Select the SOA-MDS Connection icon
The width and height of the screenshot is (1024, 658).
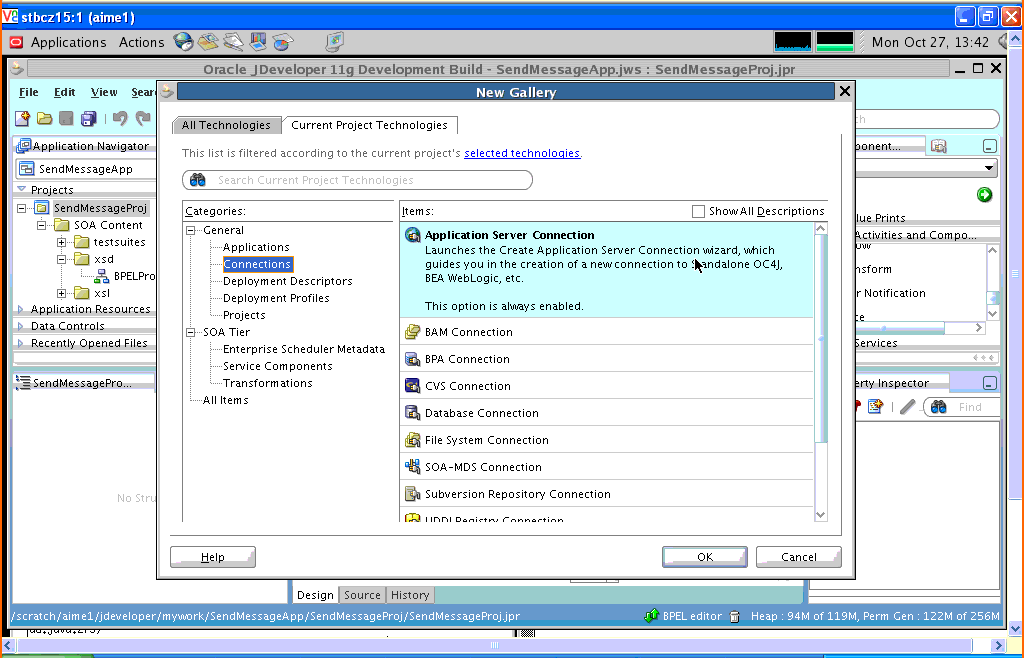413,467
